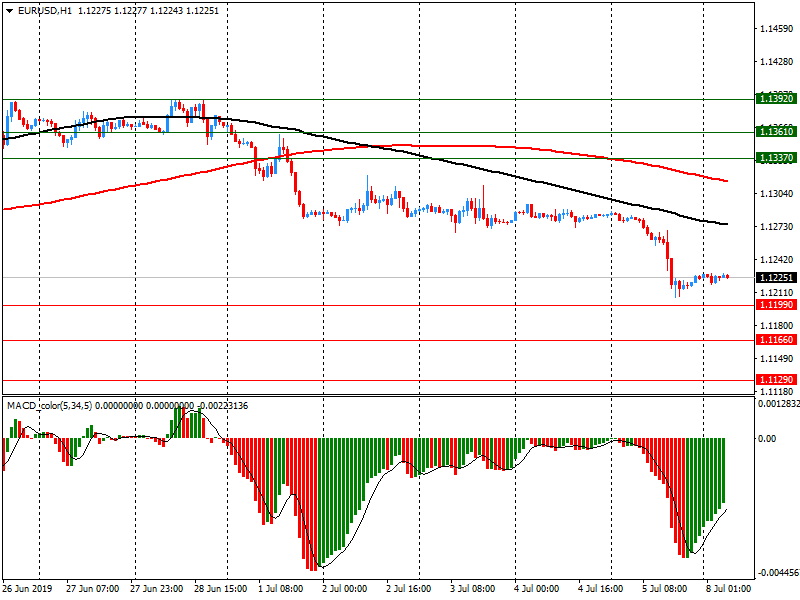Select the 1.13920 green resistance level label
This screenshot has height=600, width=800.
pyautogui.click(x=777, y=98)
